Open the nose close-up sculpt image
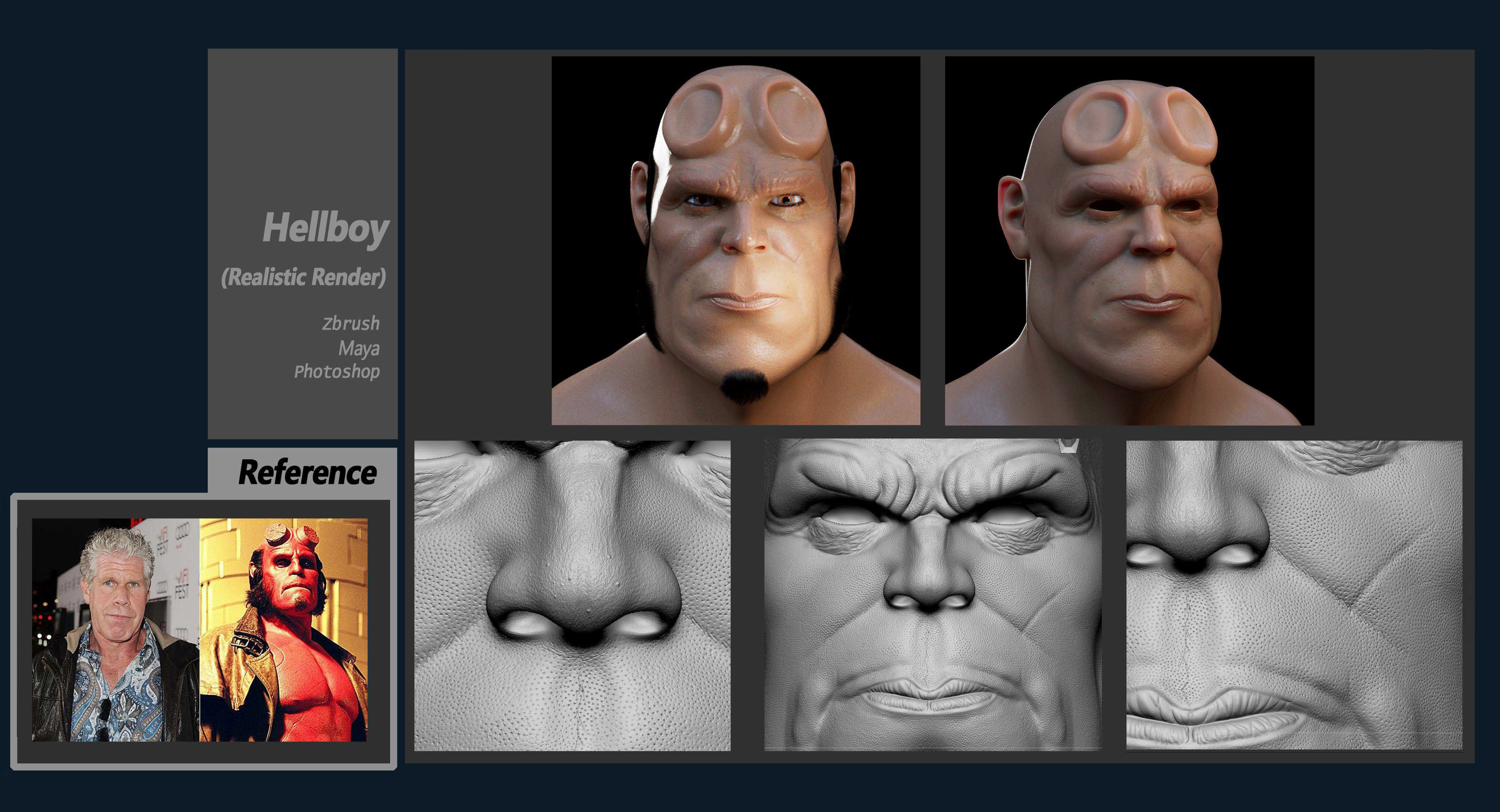 tap(572, 595)
